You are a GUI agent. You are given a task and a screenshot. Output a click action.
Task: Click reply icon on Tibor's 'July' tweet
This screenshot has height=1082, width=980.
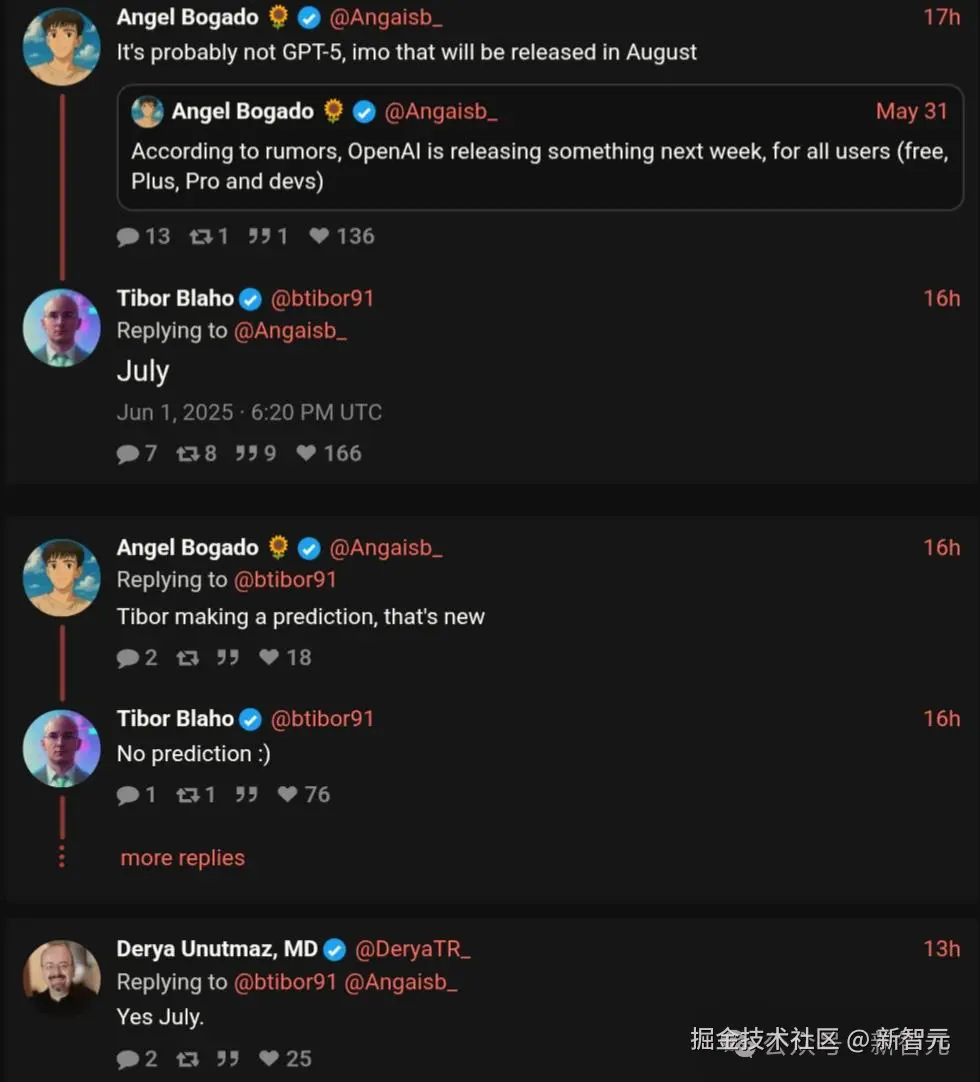click(x=128, y=454)
